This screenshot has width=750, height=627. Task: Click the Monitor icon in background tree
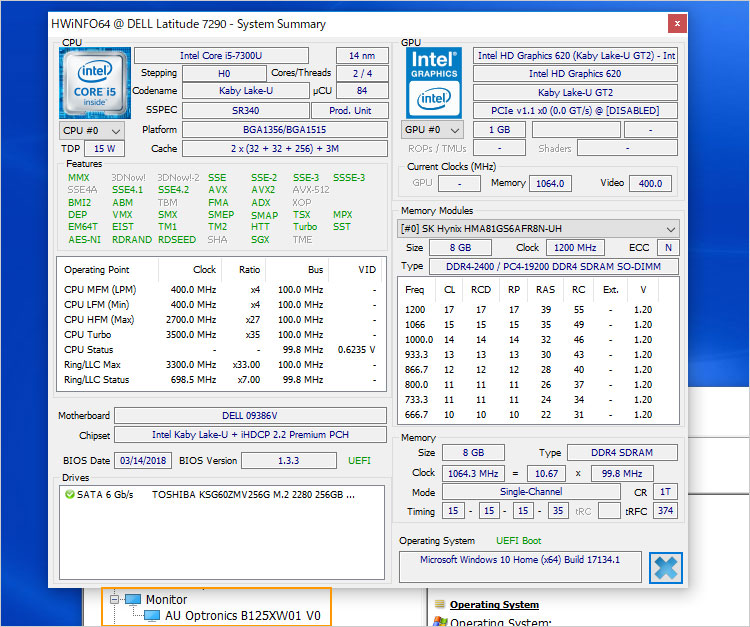tap(133, 599)
